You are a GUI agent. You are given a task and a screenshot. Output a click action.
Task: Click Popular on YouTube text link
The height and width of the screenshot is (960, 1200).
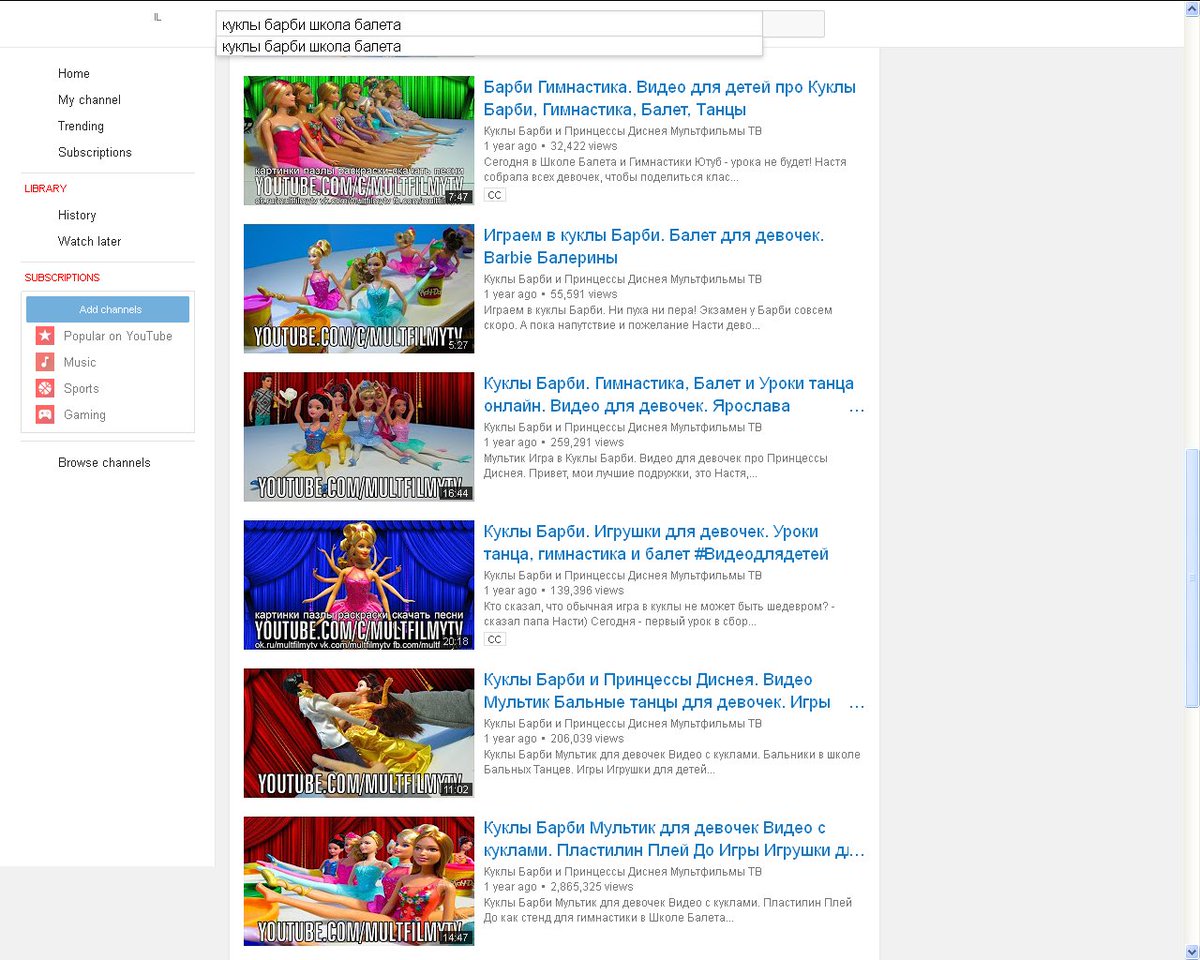(118, 336)
